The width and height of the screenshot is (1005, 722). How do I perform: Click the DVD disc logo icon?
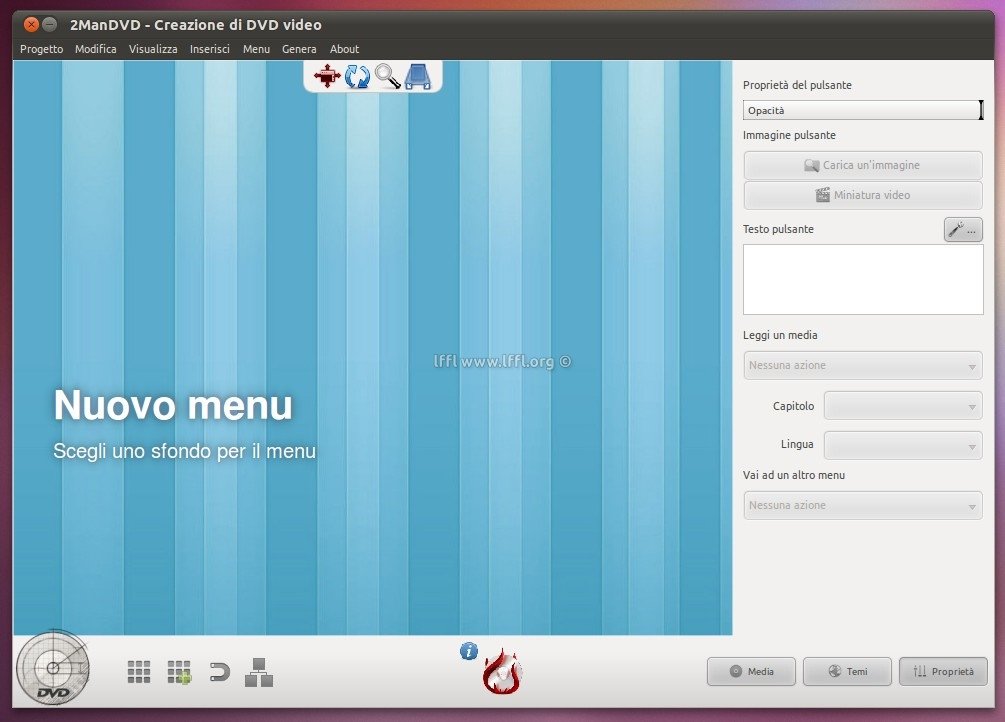(53, 670)
